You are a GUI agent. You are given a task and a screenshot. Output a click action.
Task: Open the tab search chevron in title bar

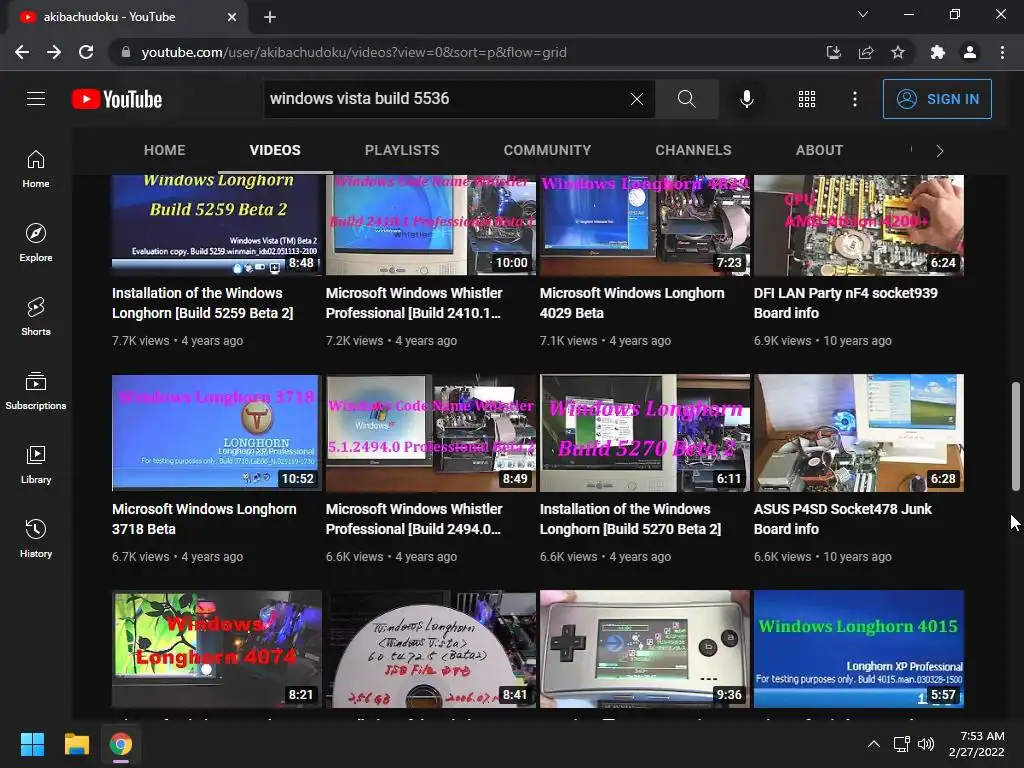(x=863, y=14)
